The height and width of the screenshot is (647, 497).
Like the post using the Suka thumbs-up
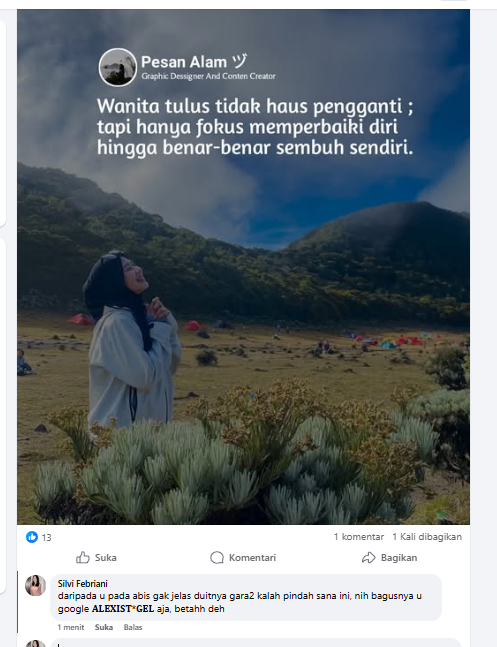coord(96,557)
